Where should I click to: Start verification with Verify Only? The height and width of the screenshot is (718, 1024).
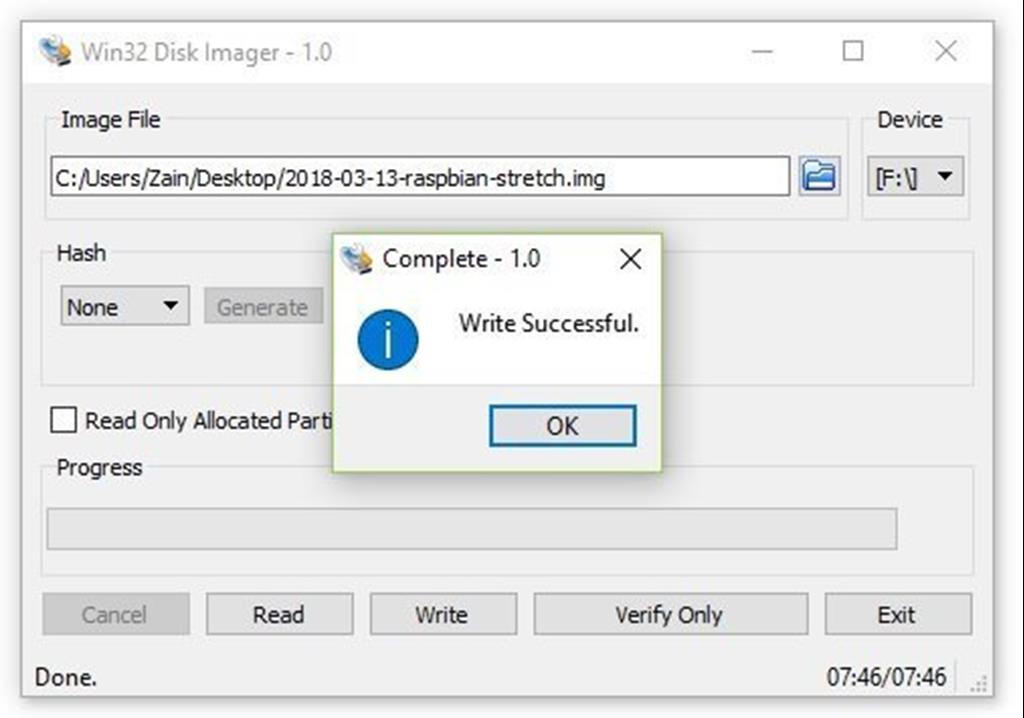tap(670, 614)
